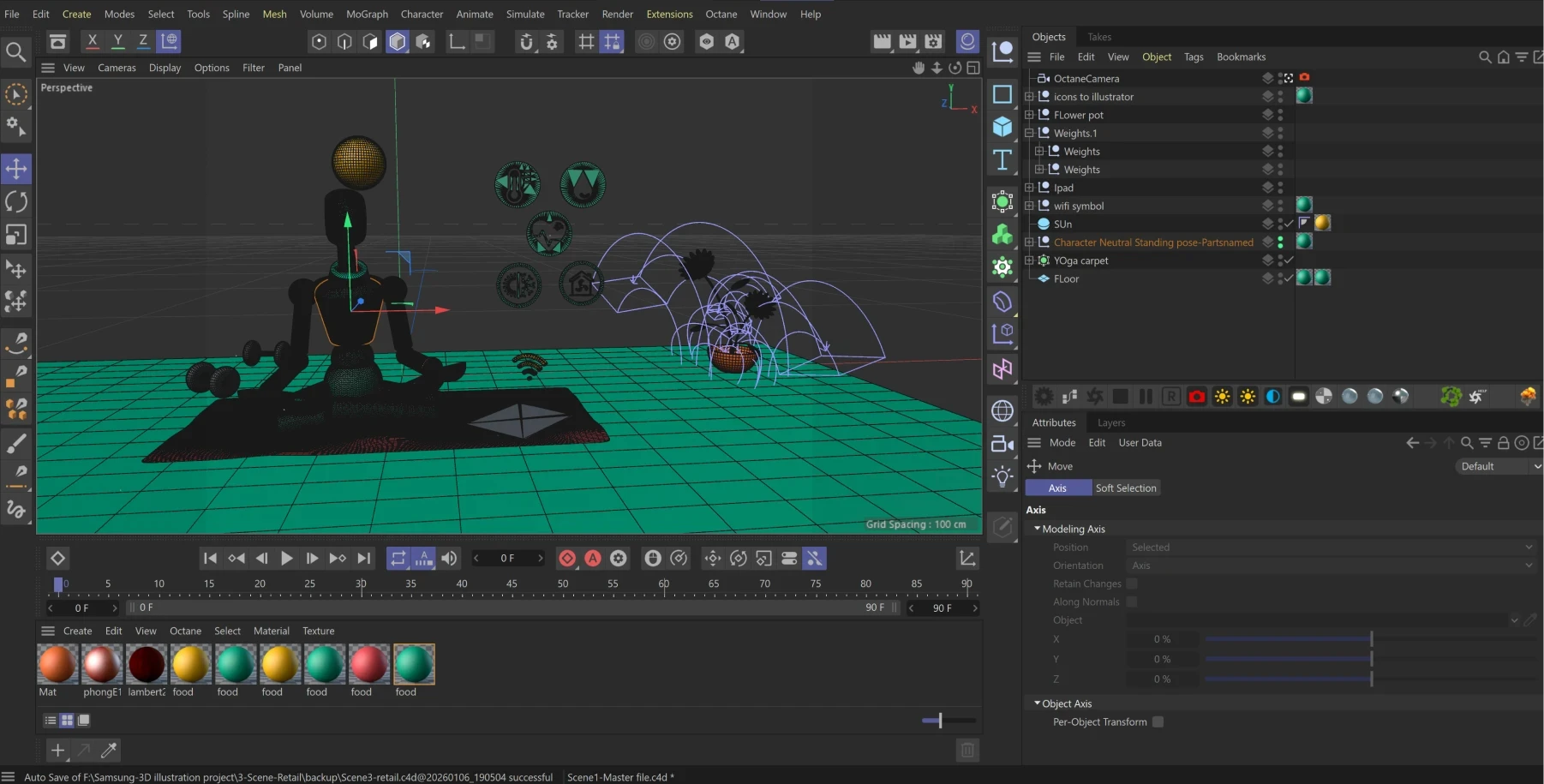Screen dimensions: 1544x784
Task: Select the lambert2 dark red material
Action: (x=147, y=665)
